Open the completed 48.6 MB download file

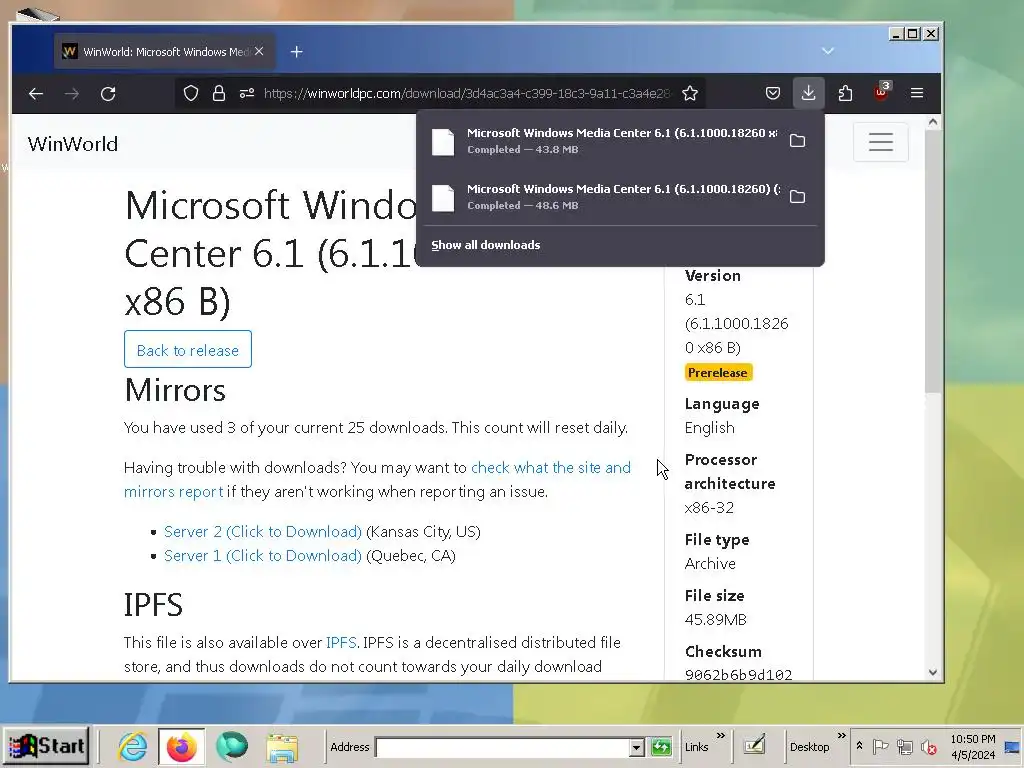(x=602, y=197)
